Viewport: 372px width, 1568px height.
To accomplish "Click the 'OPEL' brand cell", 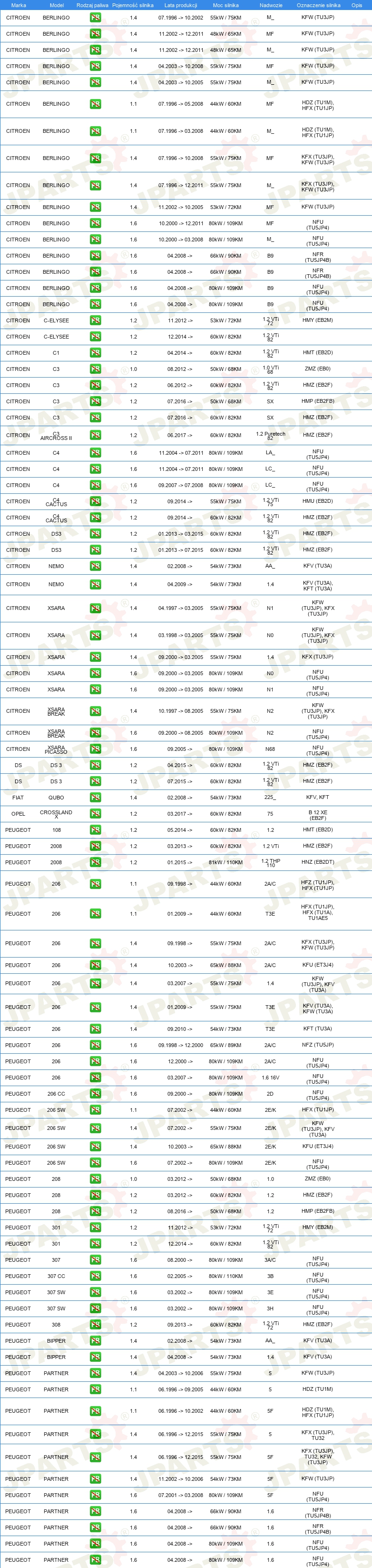I will 18,814.
